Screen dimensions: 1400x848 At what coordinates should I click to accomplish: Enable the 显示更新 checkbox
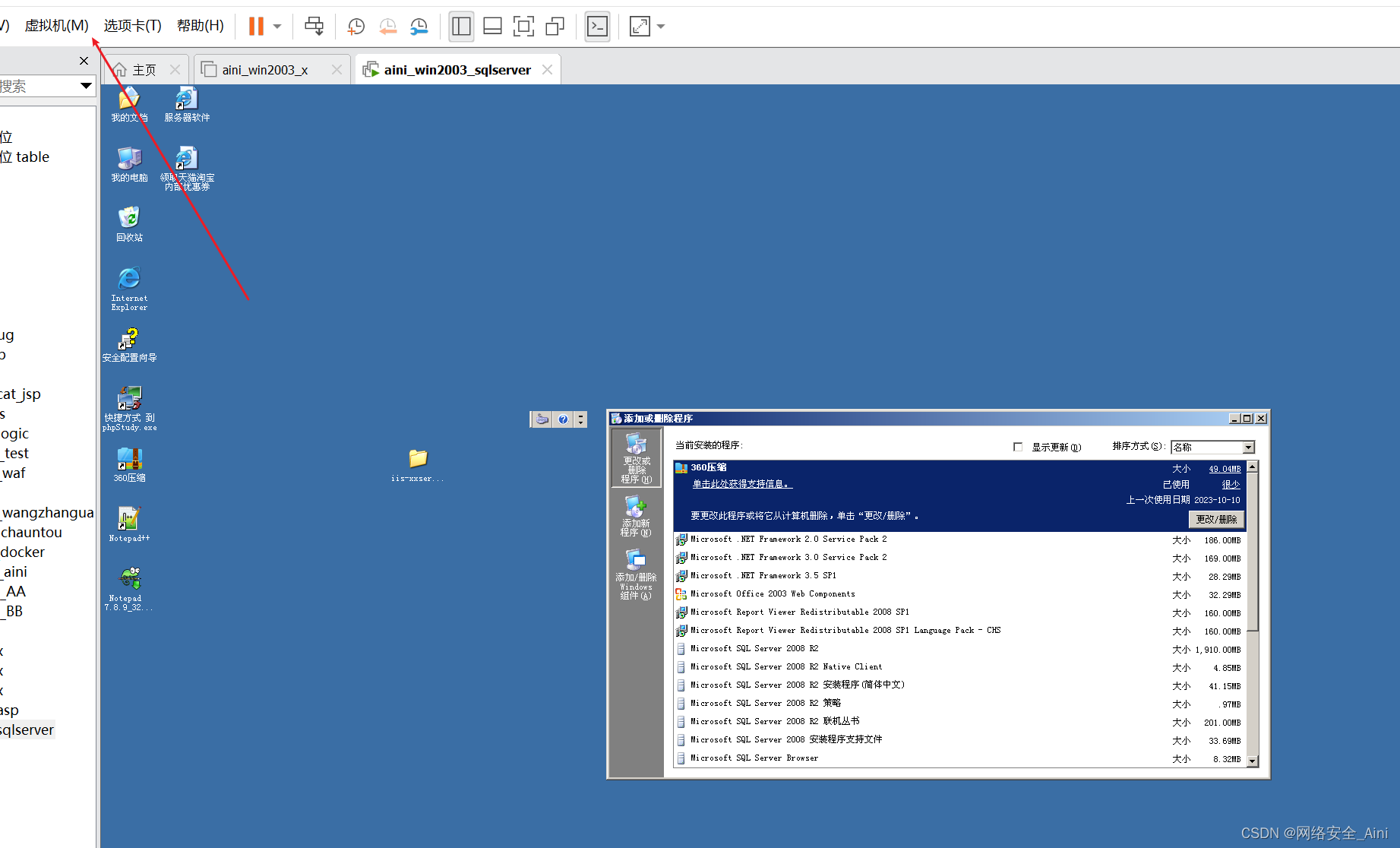pos(1018,447)
